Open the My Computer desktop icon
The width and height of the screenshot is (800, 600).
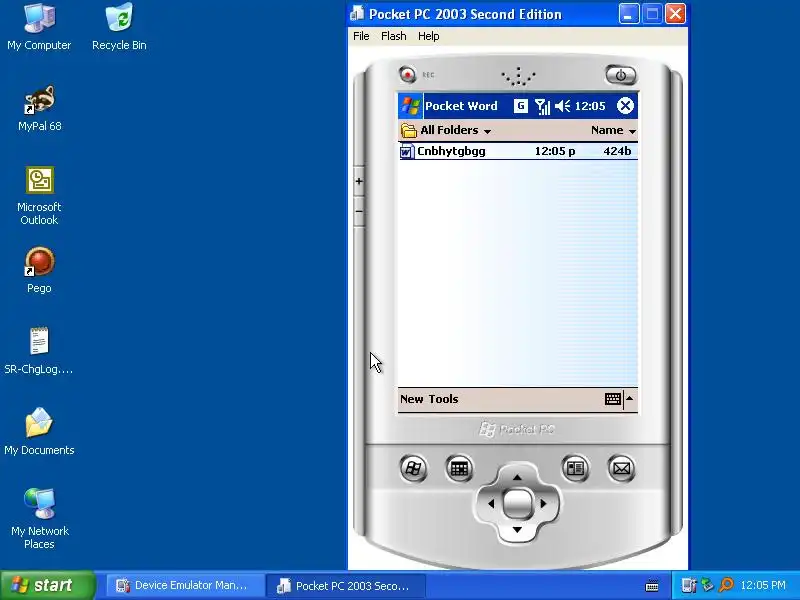click(39, 27)
